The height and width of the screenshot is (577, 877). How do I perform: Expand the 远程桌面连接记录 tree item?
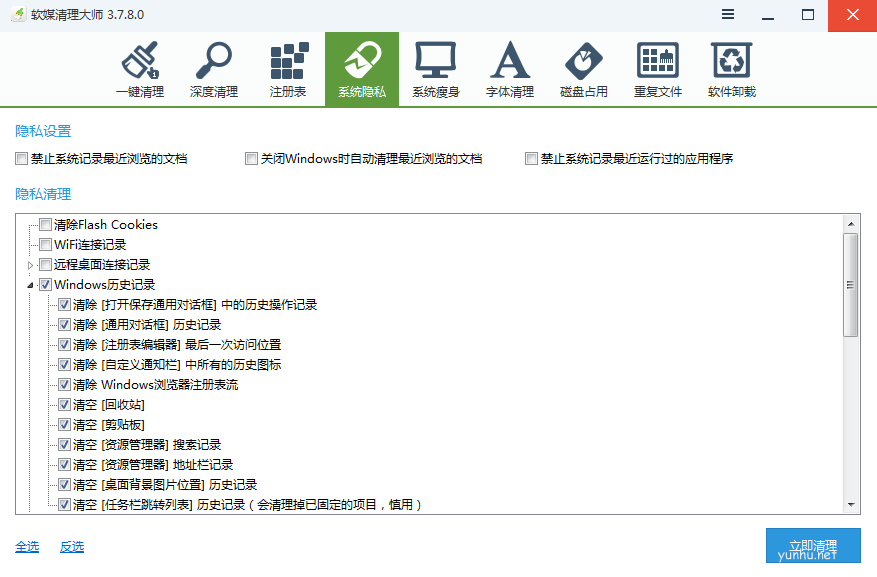point(27,264)
